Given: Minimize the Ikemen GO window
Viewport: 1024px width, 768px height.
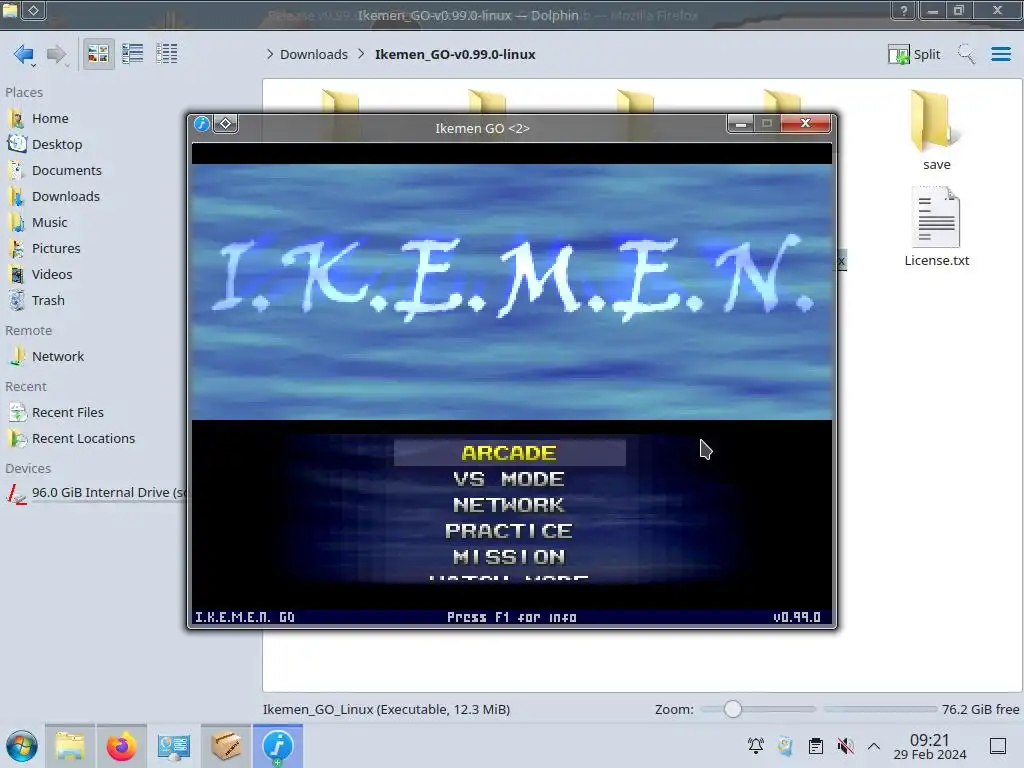Looking at the screenshot, I should click(x=741, y=123).
